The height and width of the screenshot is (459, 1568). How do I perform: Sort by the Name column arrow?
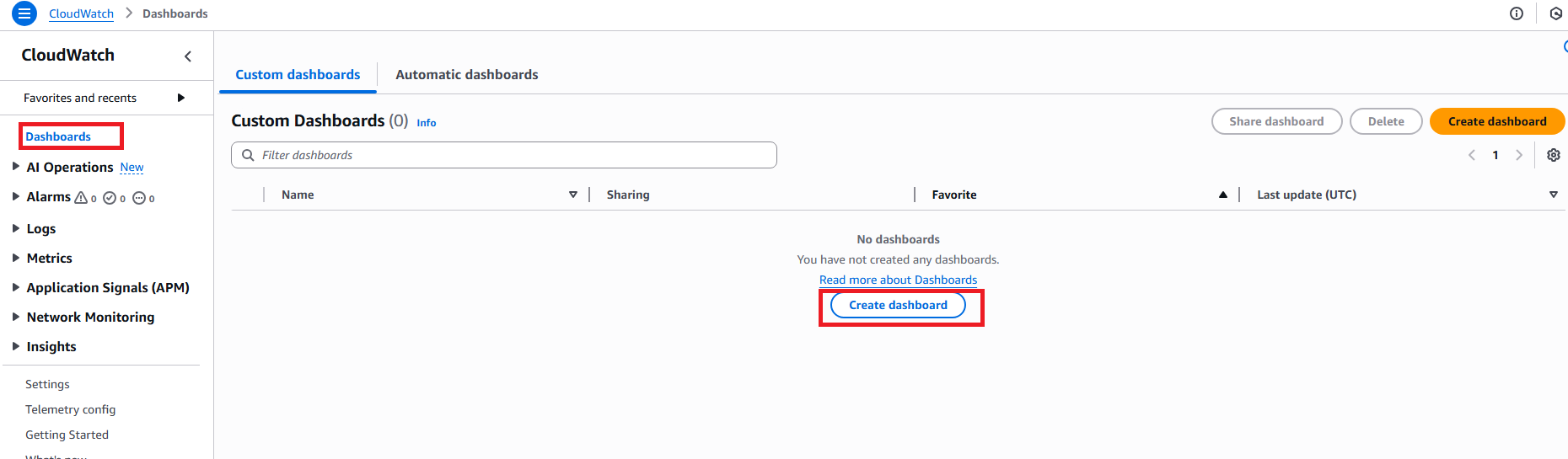coord(573,195)
